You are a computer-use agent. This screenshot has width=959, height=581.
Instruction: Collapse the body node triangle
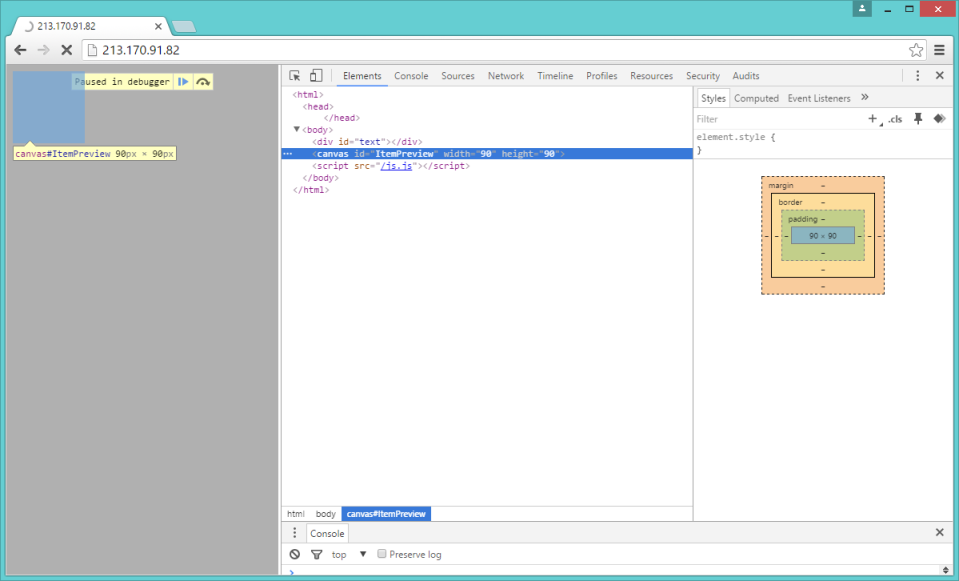[x=297, y=130]
